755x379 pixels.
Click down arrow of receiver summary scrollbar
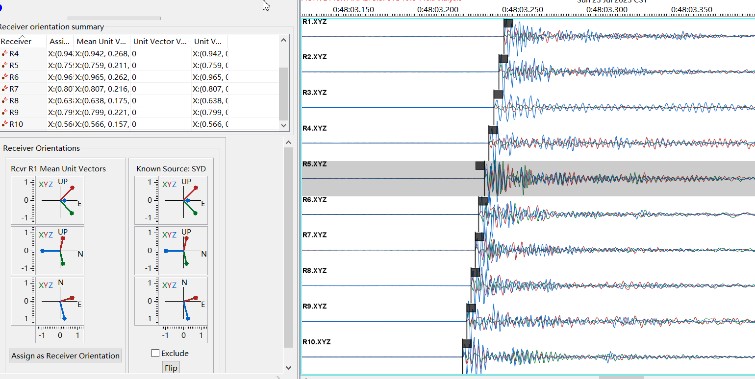[284, 125]
